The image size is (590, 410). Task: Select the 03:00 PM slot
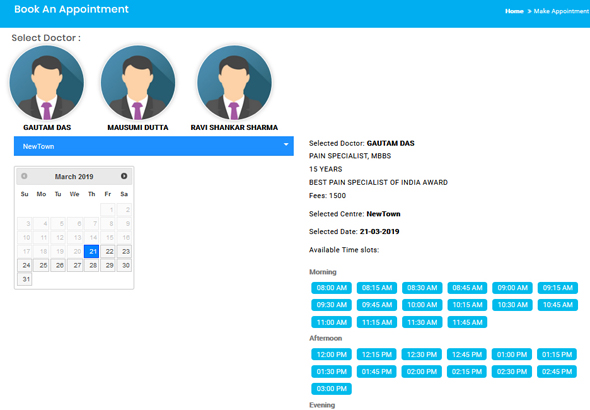coord(331,389)
